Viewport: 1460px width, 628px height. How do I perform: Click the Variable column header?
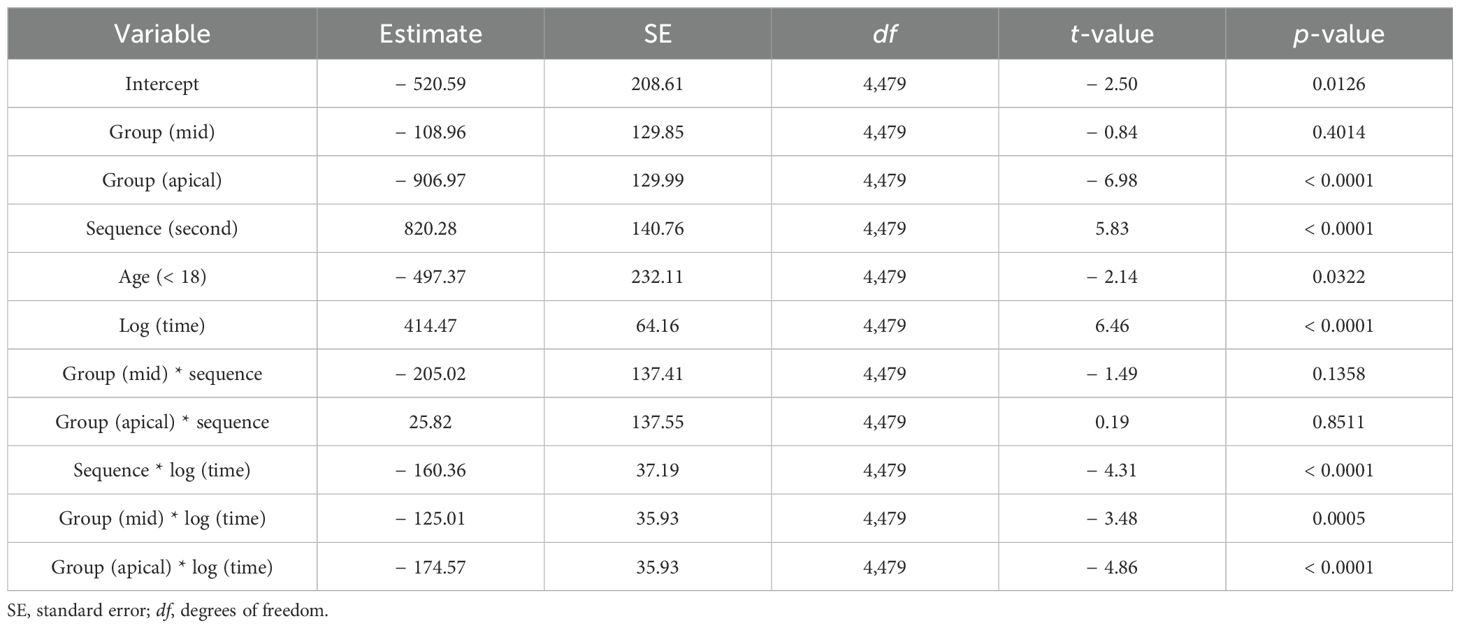(x=162, y=34)
